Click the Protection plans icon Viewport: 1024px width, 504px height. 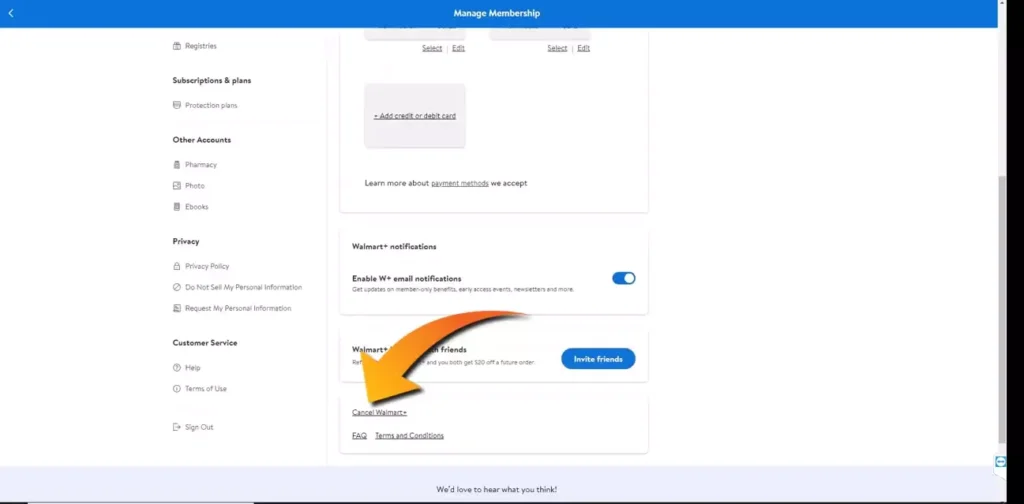click(176, 105)
